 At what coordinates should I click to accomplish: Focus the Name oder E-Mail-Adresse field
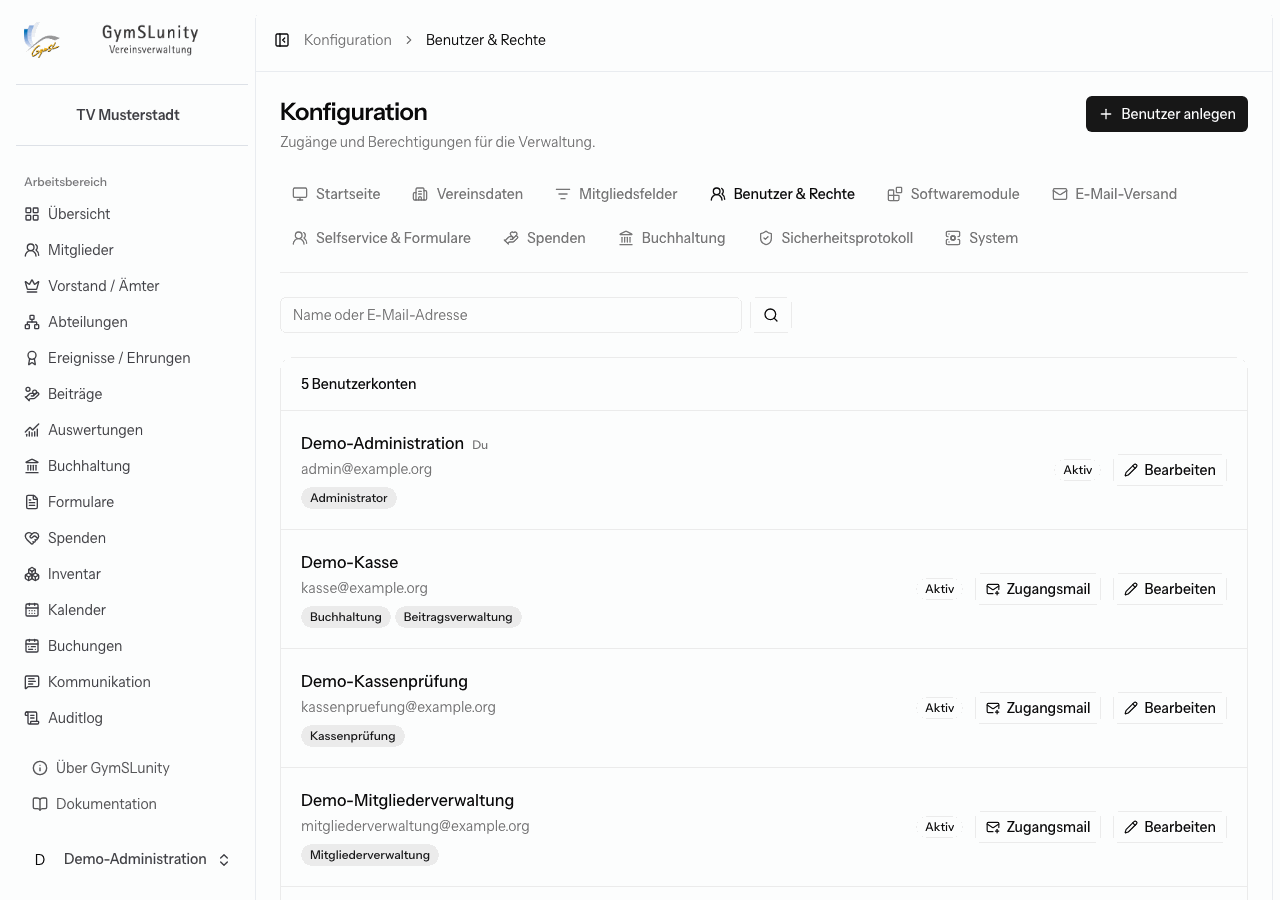click(x=511, y=315)
